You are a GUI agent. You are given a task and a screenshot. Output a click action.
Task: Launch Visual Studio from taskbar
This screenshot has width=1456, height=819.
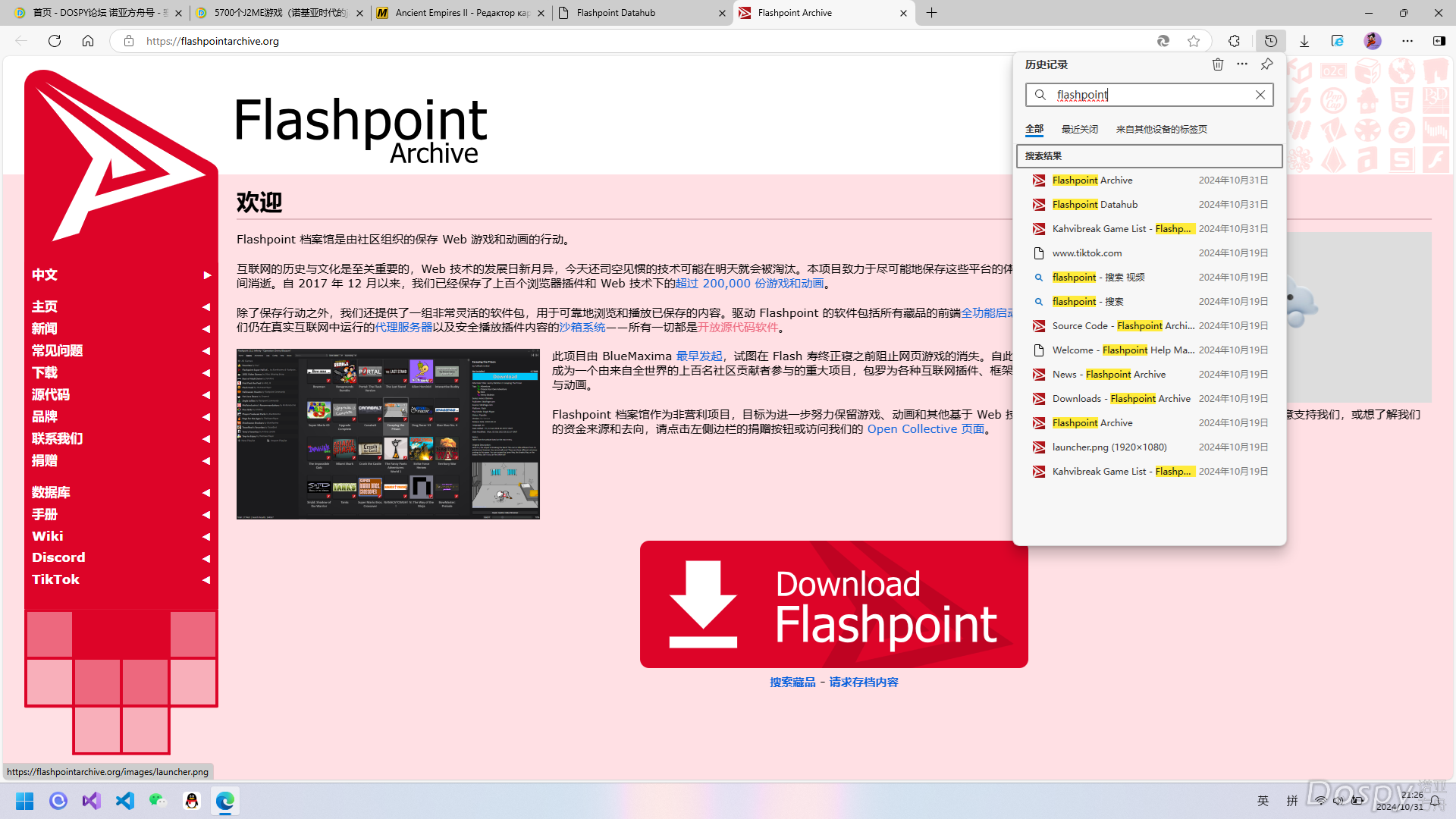tap(92, 801)
